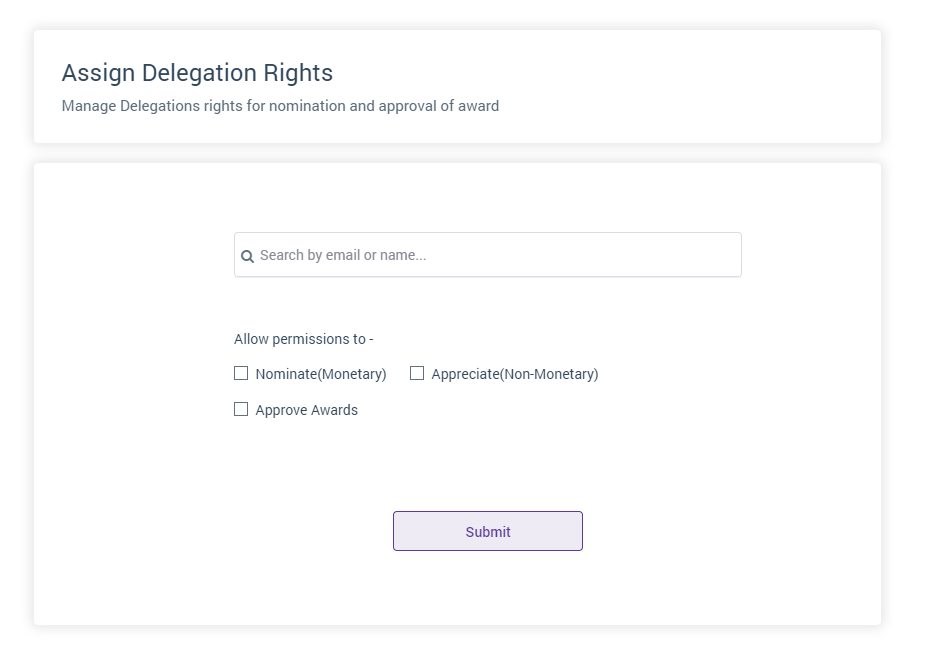Submit the delegation rights form

(x=488, y=531)
